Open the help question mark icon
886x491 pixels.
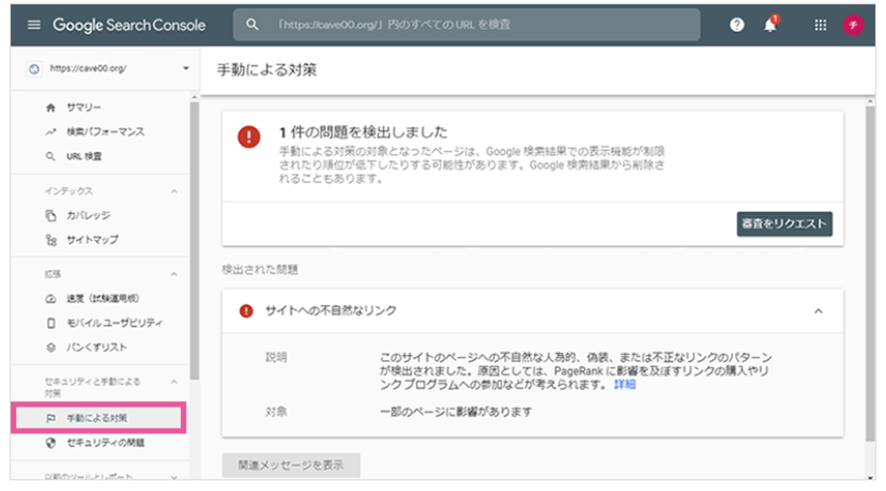[x=736, y=25]
